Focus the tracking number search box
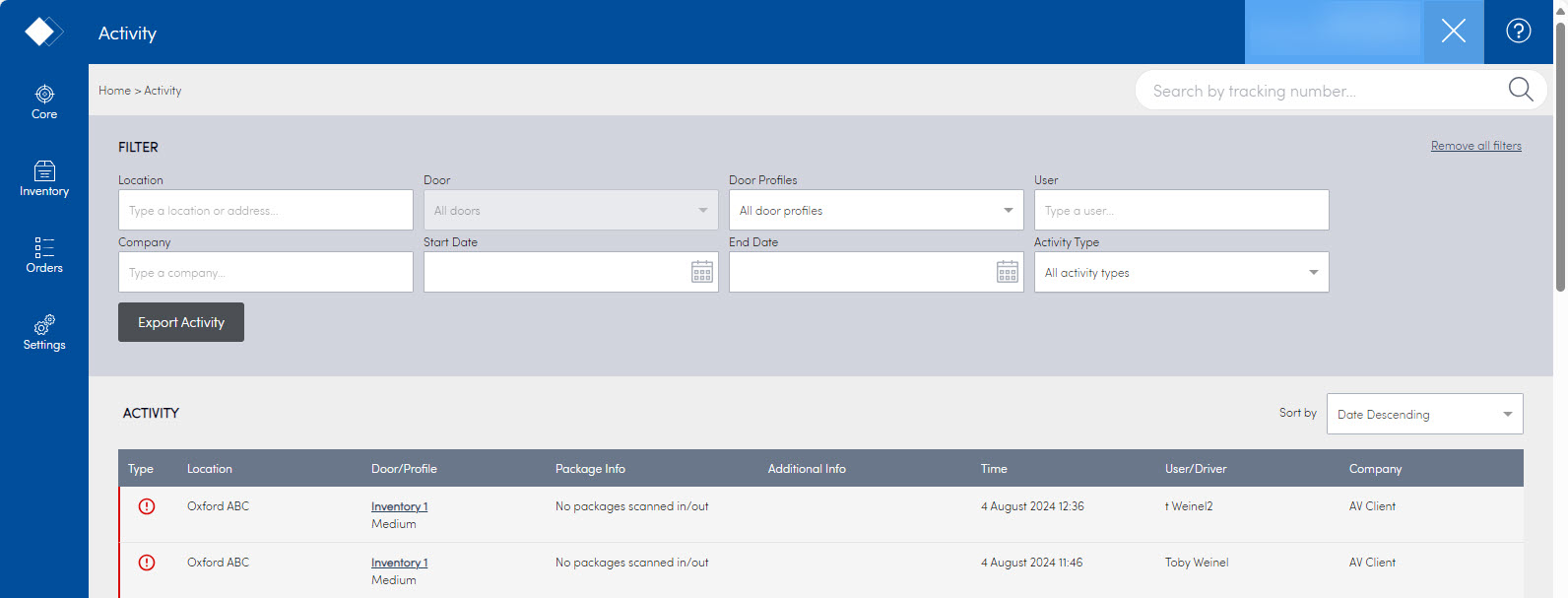 coord(1320,91)
